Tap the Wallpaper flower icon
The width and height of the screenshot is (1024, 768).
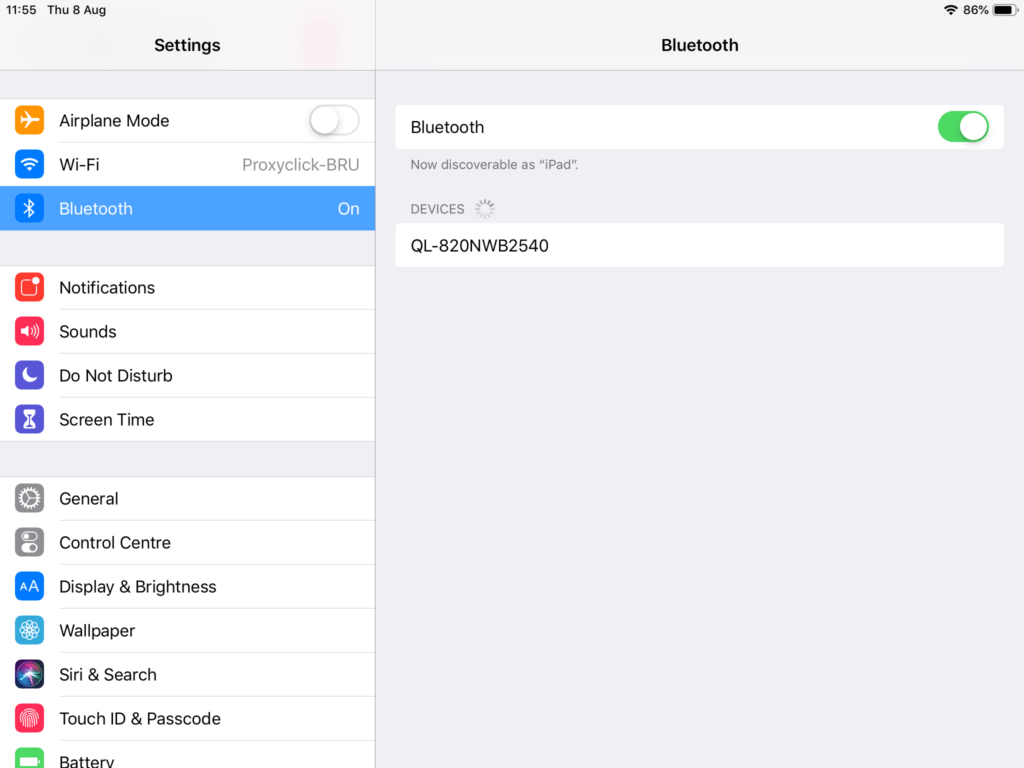coord(29,631)
